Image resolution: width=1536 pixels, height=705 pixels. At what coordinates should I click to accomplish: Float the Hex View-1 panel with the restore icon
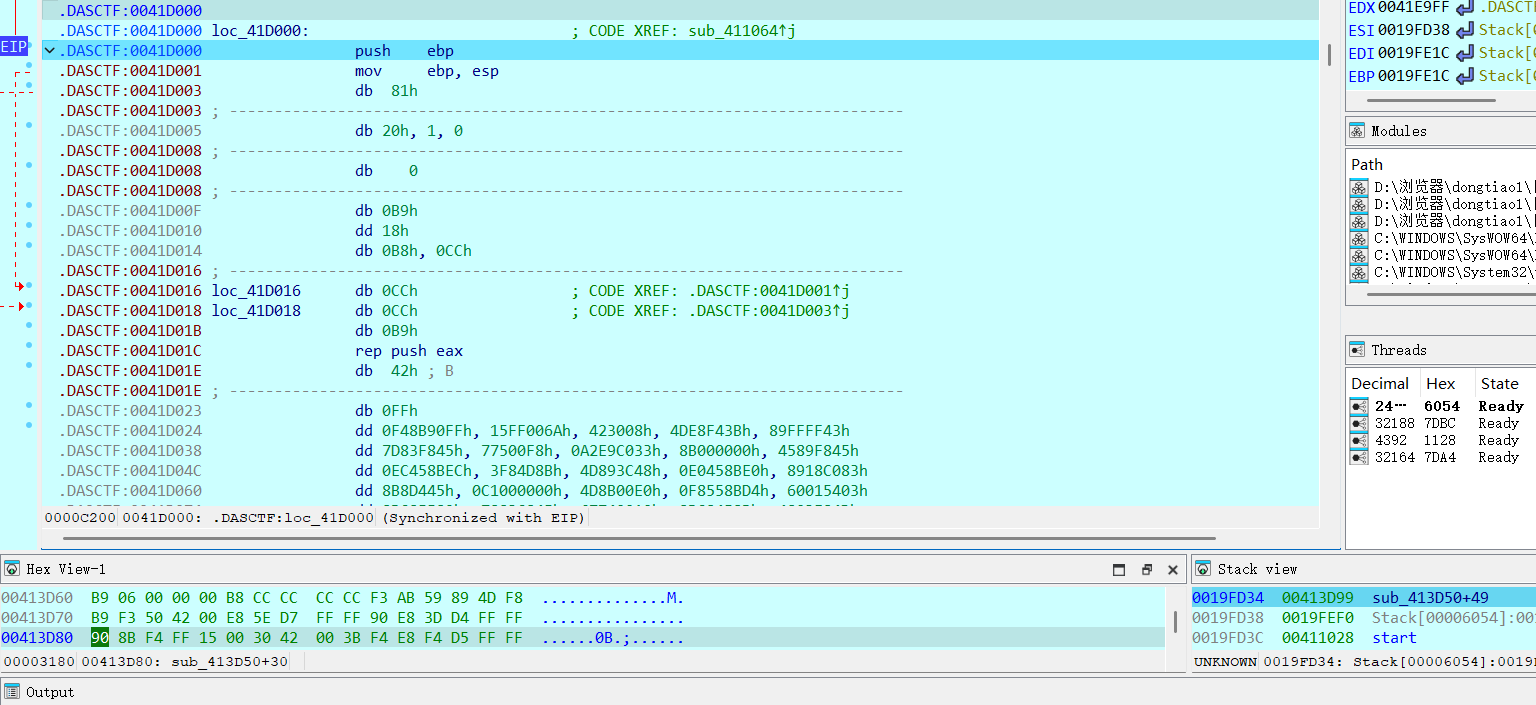point(1146,569)
